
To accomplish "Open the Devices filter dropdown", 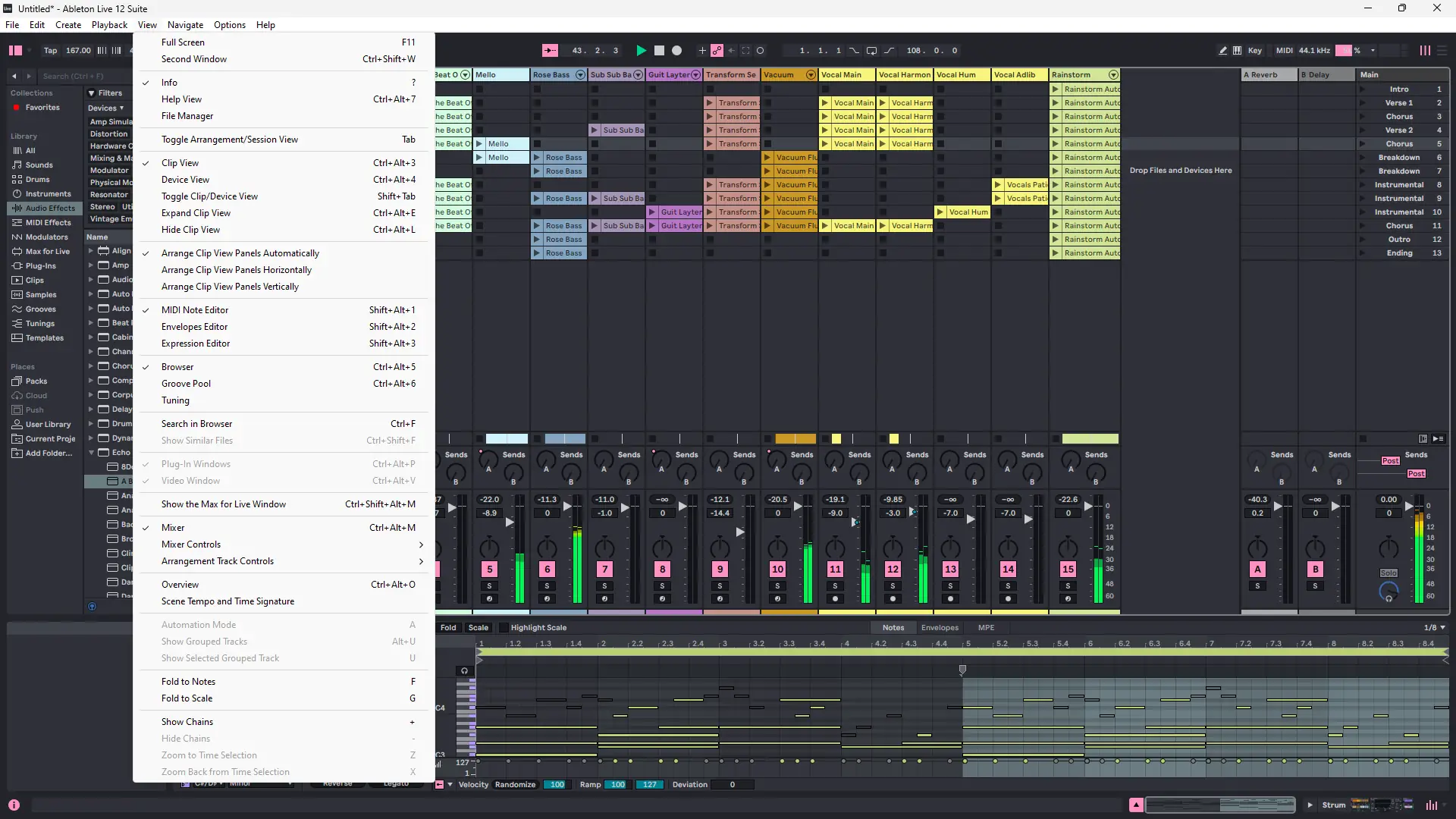I will [105, 108].
